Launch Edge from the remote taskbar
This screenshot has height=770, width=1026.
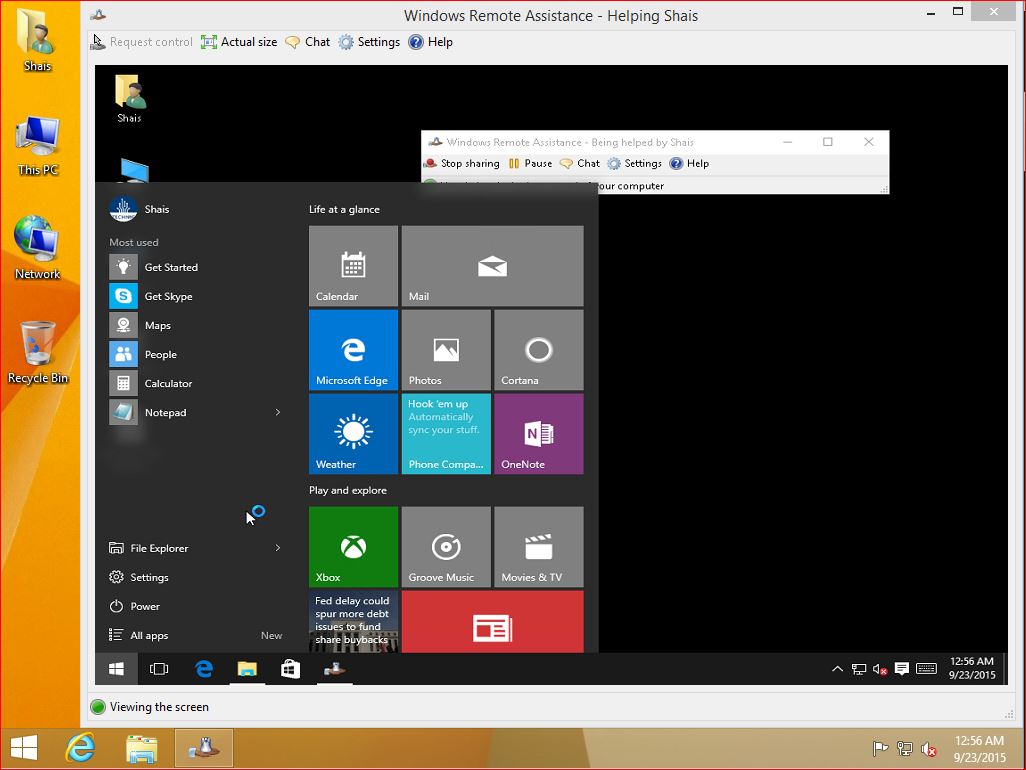pyautogui.click(x=203, y=669)
